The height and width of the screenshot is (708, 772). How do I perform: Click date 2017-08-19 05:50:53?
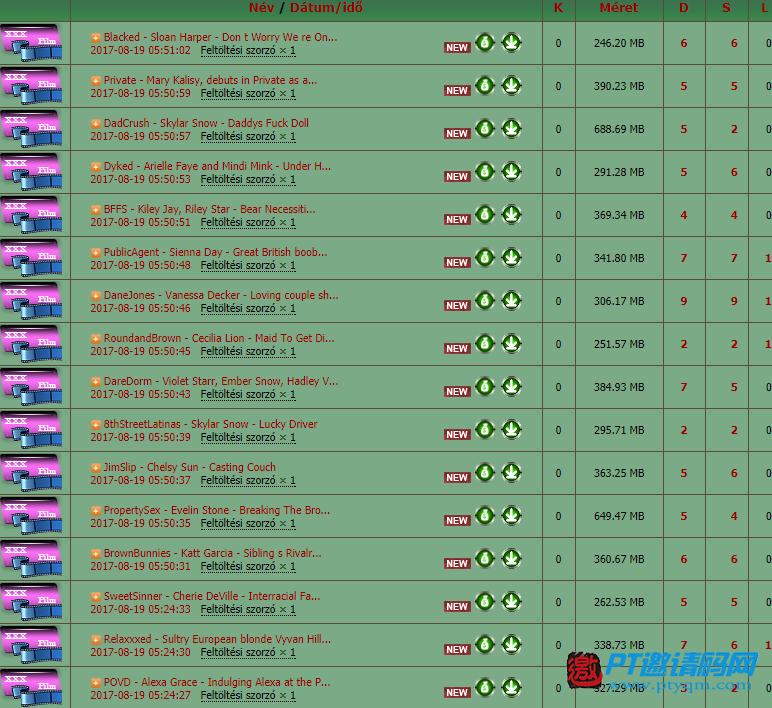coord(140,179)
